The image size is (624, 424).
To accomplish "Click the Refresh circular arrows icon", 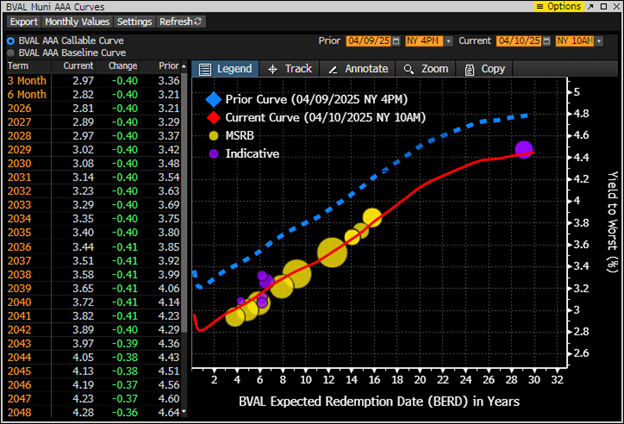I will [198, 21].
